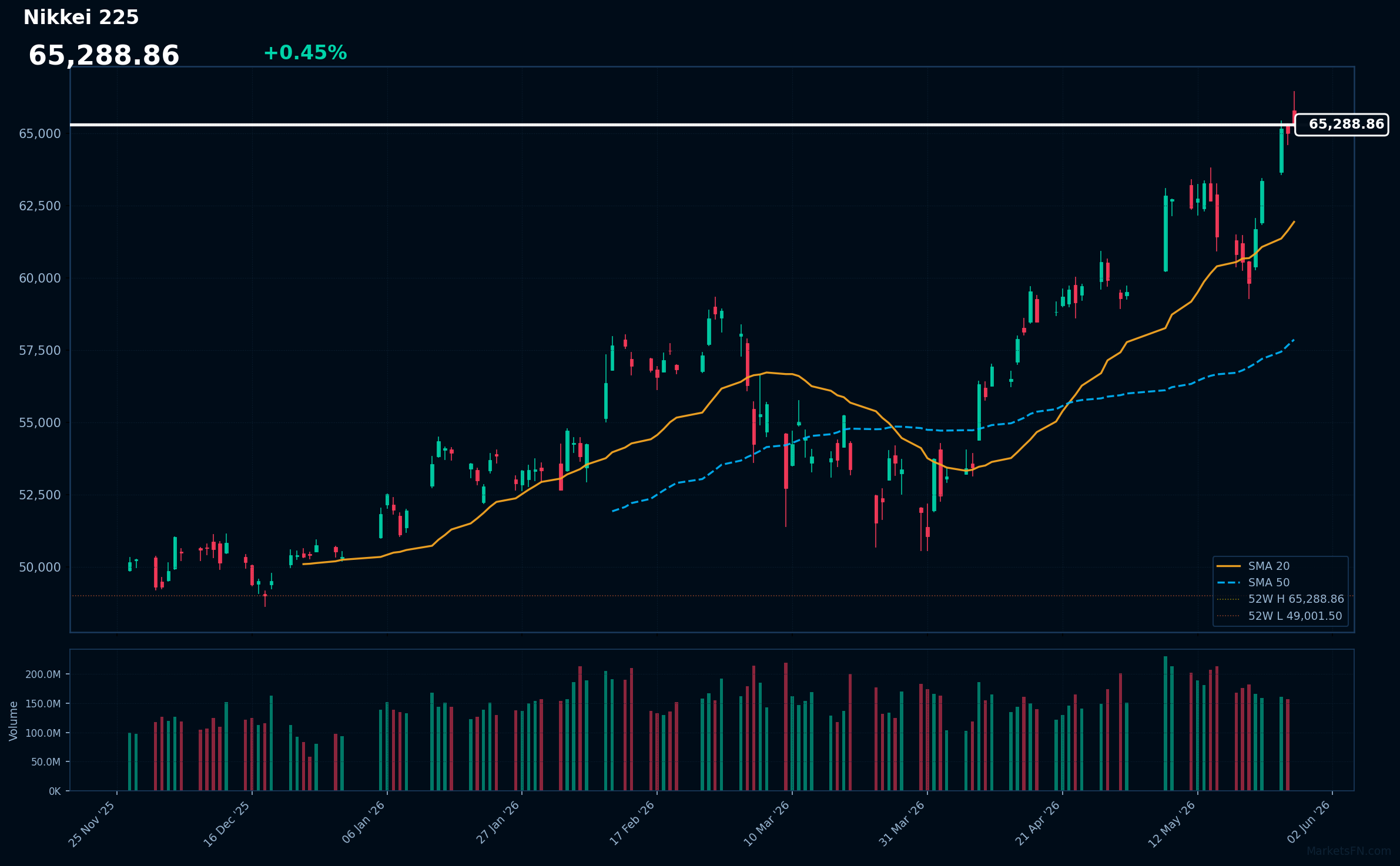Click the 21 Apr '26 date label
Screen dimensions: 1400x866
(1038, 824)
